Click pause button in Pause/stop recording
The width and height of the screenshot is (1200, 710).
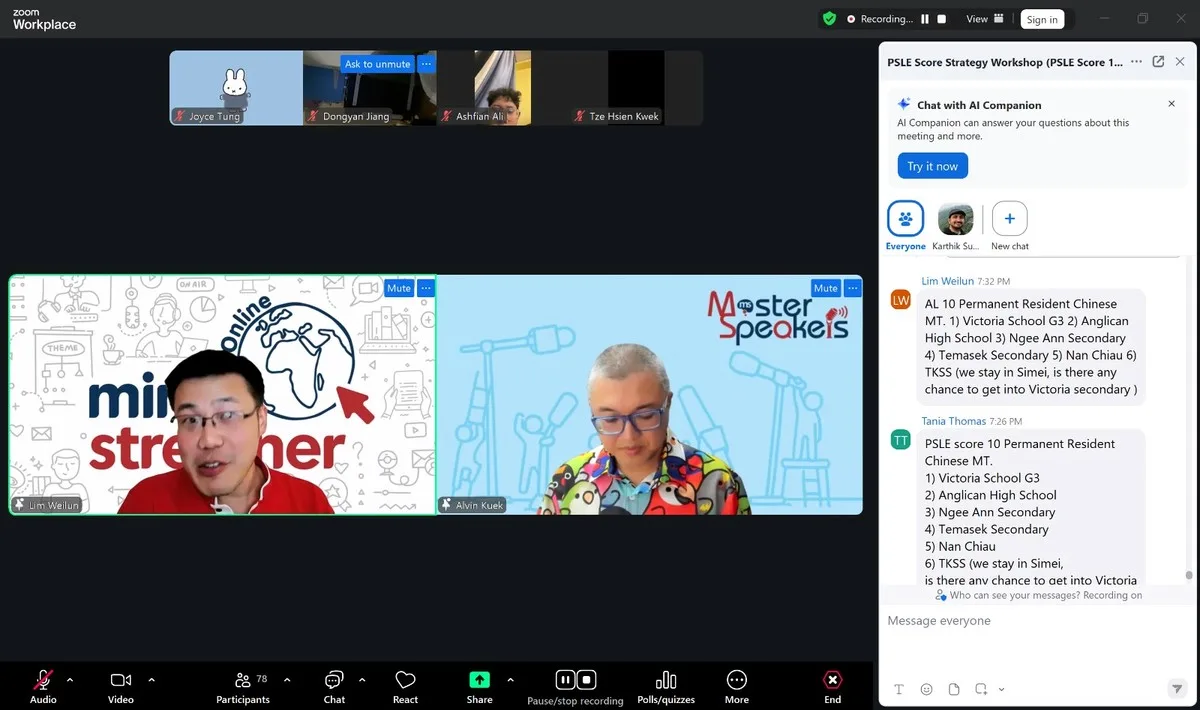tap(565, 680)
